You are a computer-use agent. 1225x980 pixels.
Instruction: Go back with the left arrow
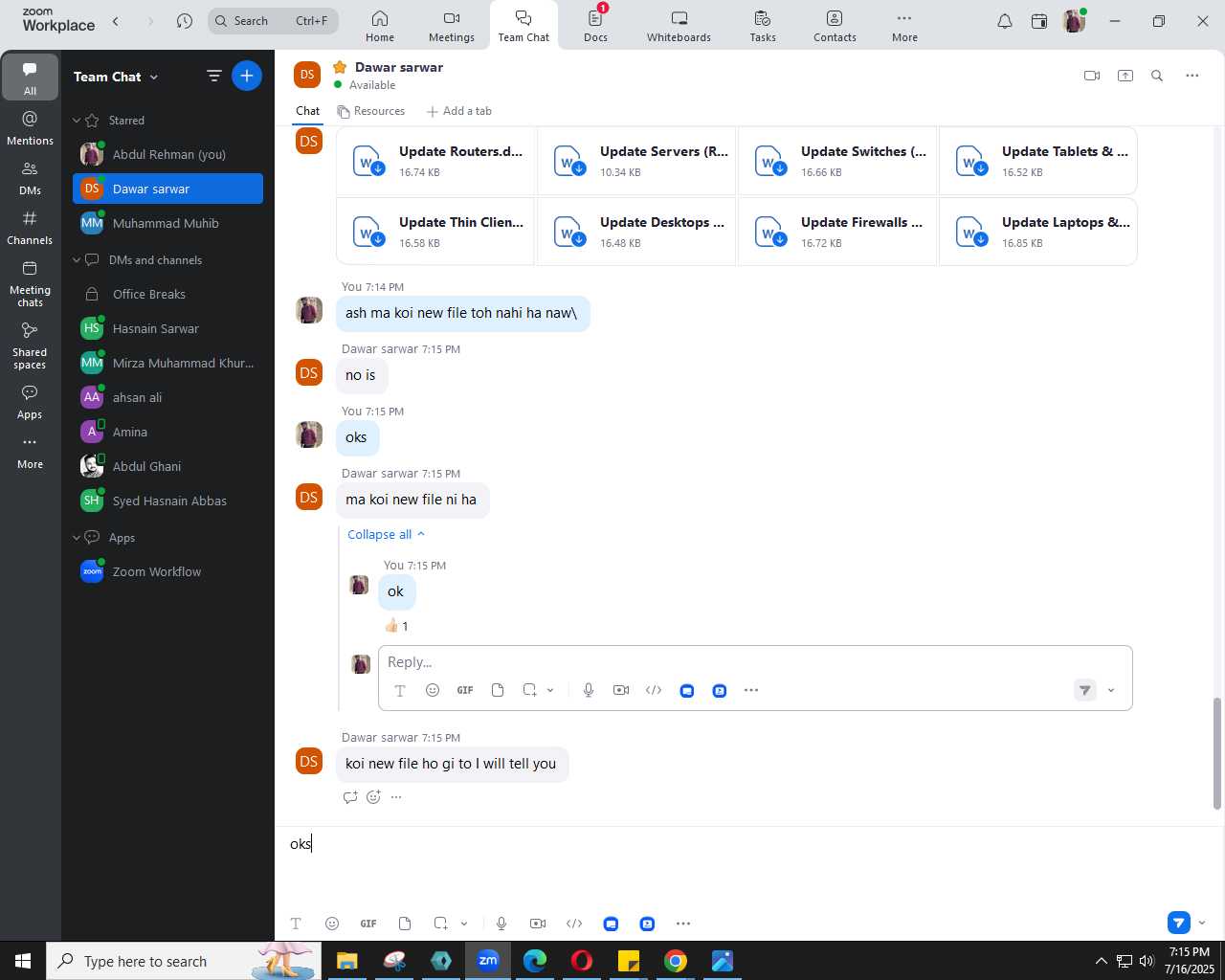(116, 21)
